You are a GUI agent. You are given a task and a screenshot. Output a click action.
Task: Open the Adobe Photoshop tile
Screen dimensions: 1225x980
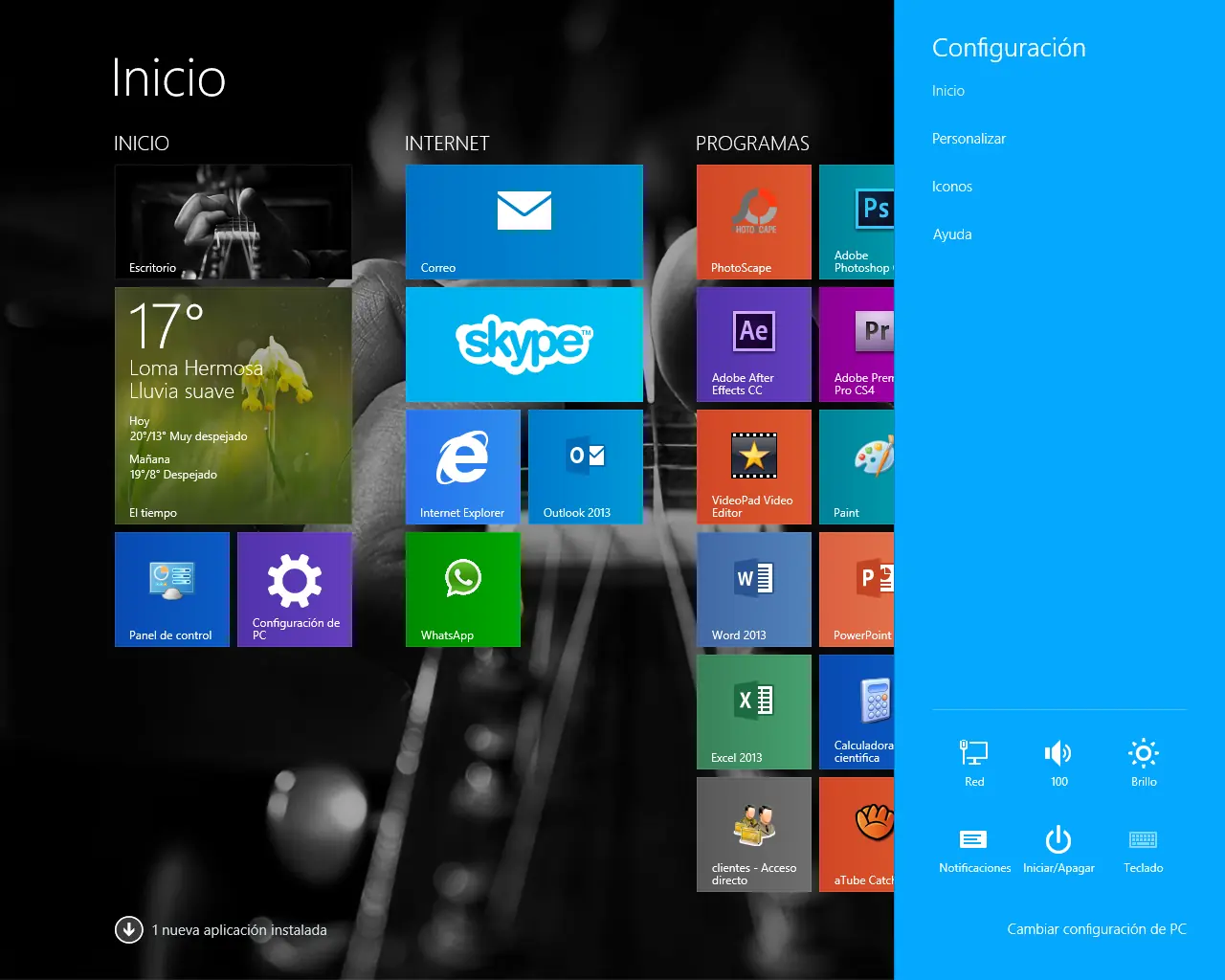pyautogui.click(x=857, y=222)
